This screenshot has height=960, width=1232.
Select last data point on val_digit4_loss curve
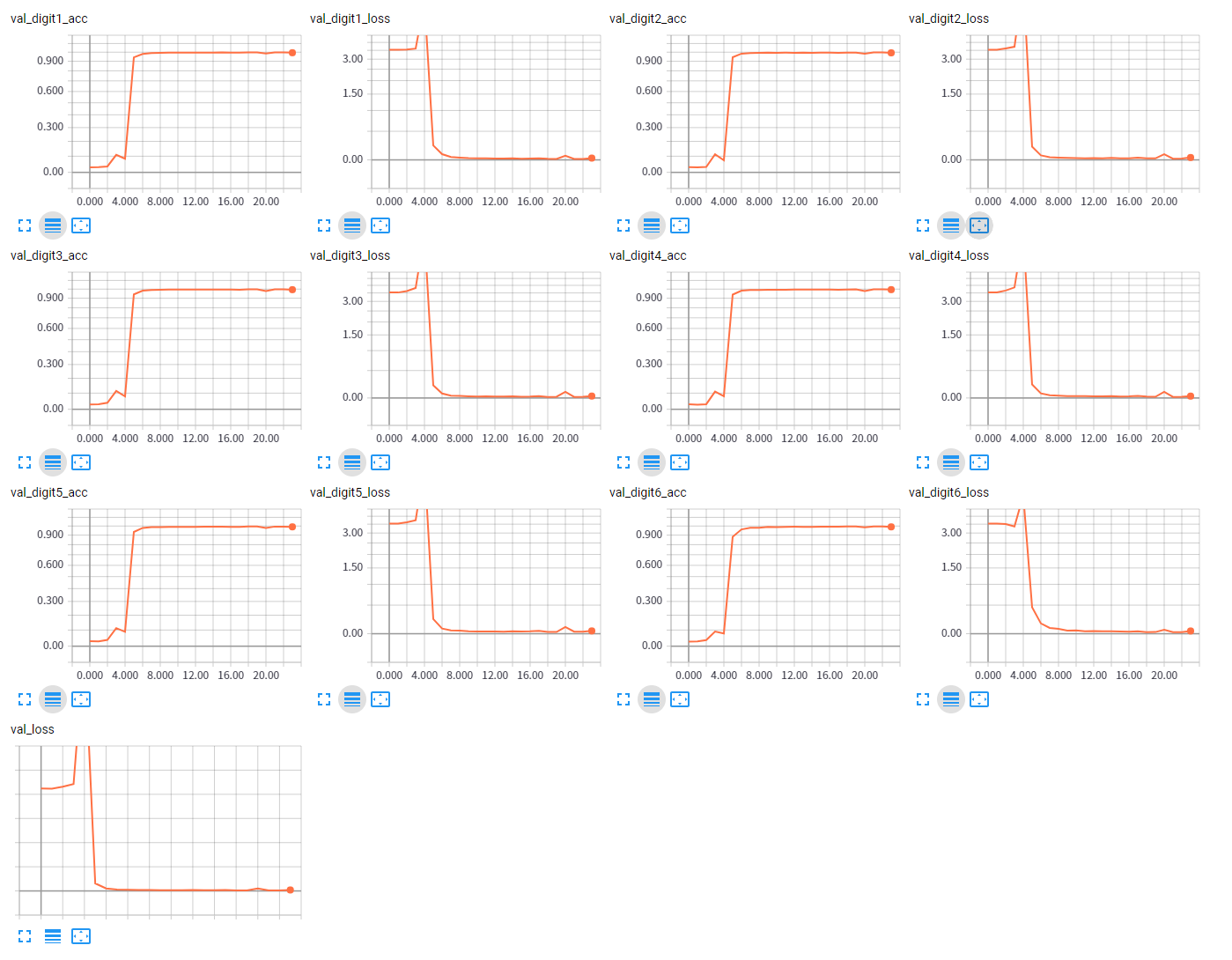(1191, 396)
